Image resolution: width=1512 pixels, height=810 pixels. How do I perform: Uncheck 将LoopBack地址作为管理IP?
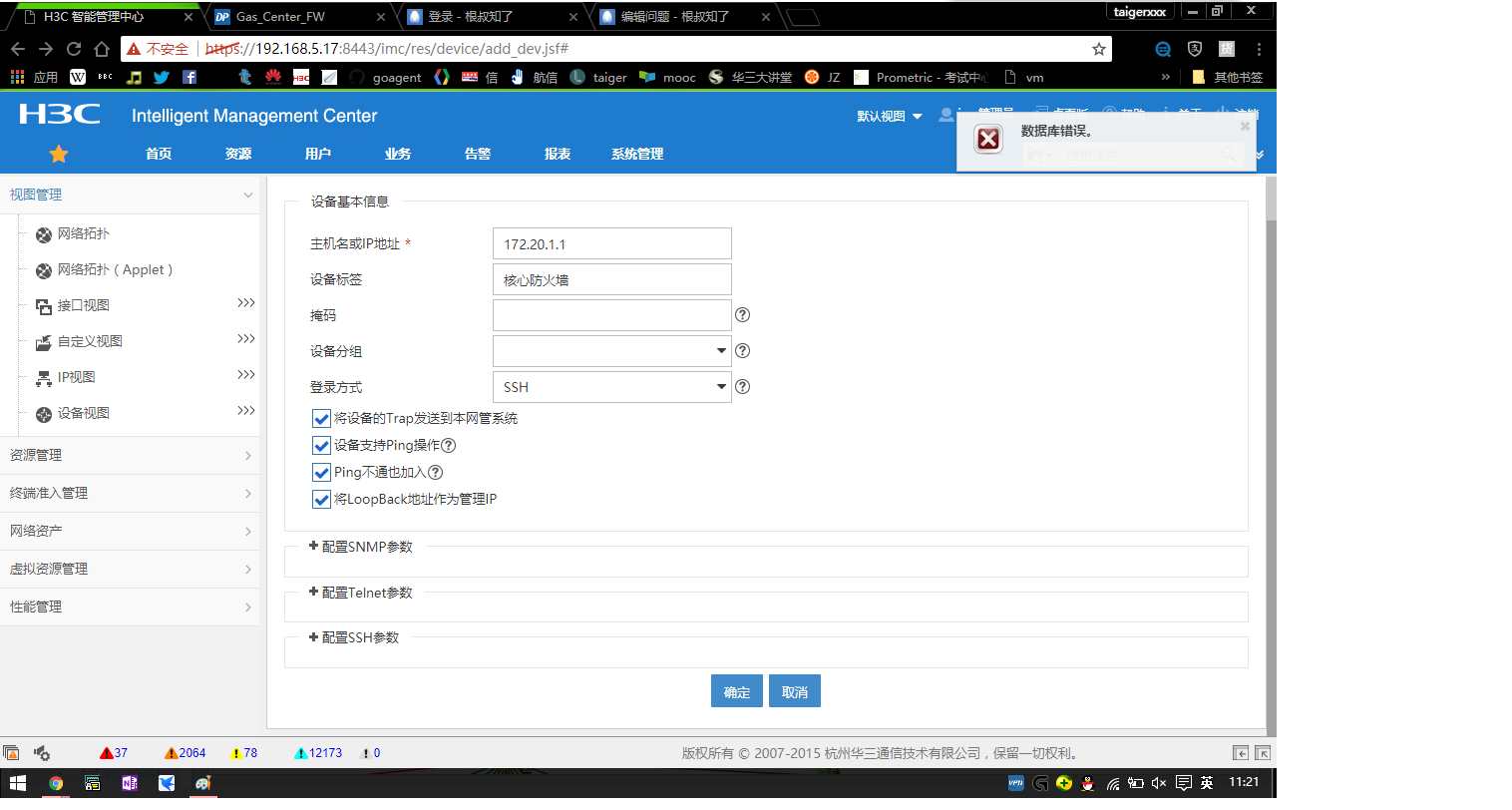tap(320, 499)
